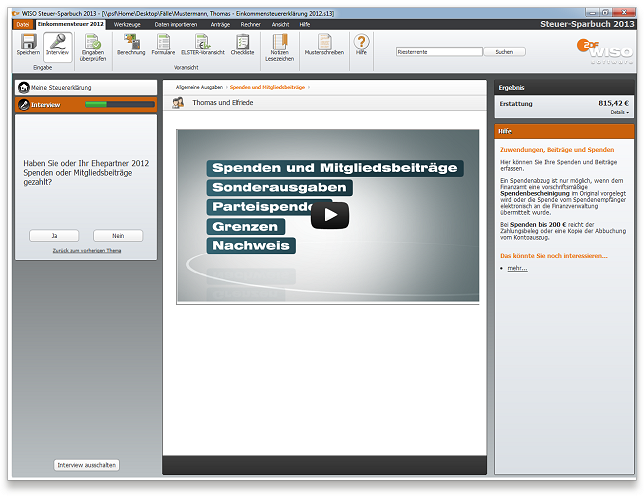Open the ELSTER-Voransicht preview

pos(203,45)
